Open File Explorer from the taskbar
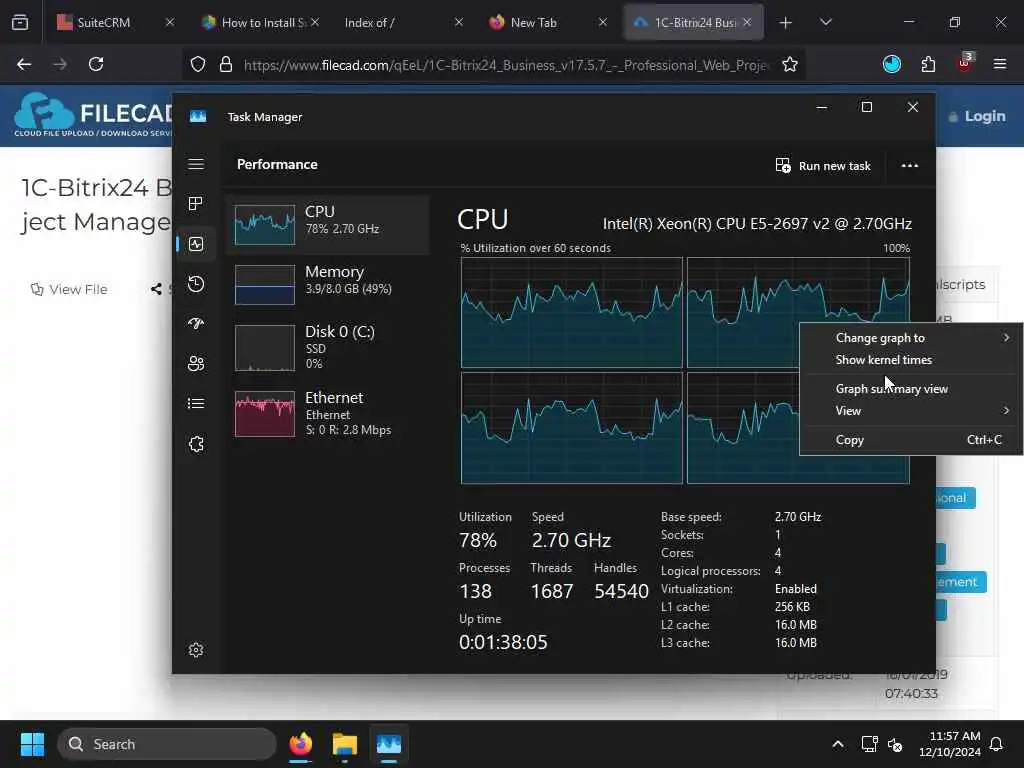Image resolution: width=1024 pixels, height=768 pixels. [345, 744]
